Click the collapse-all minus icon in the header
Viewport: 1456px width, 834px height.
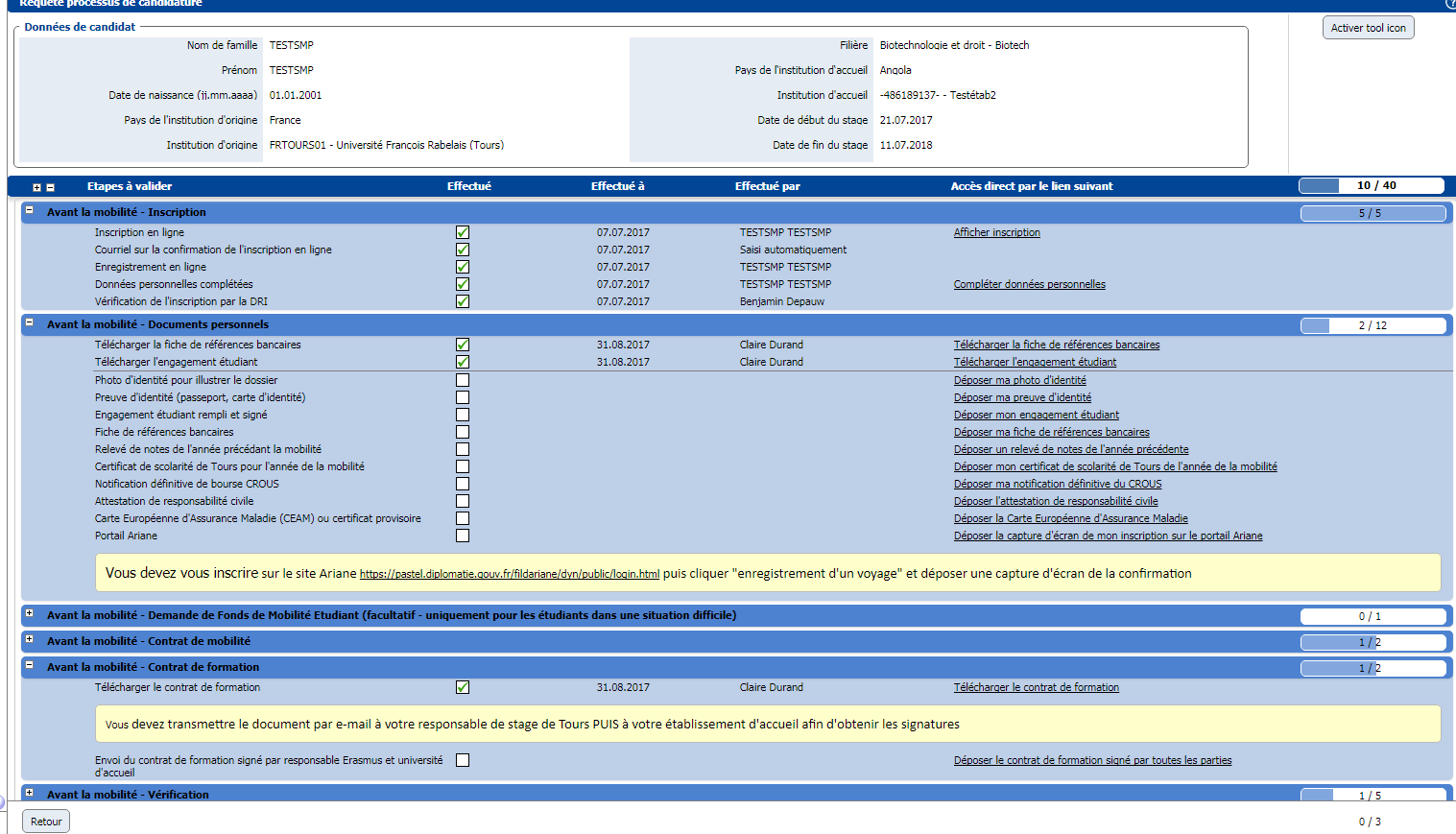point(51,187)
